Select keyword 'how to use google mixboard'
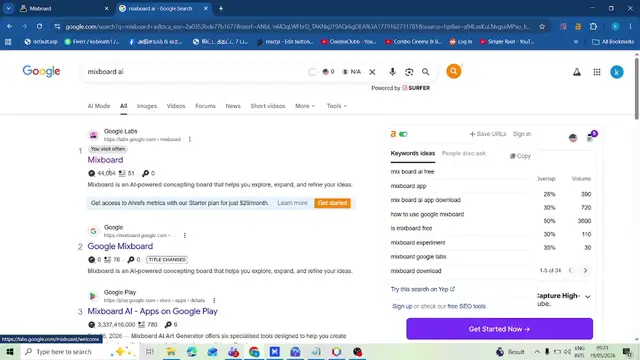The height and width of the screenshot is (360, 640). coord(427,214)
